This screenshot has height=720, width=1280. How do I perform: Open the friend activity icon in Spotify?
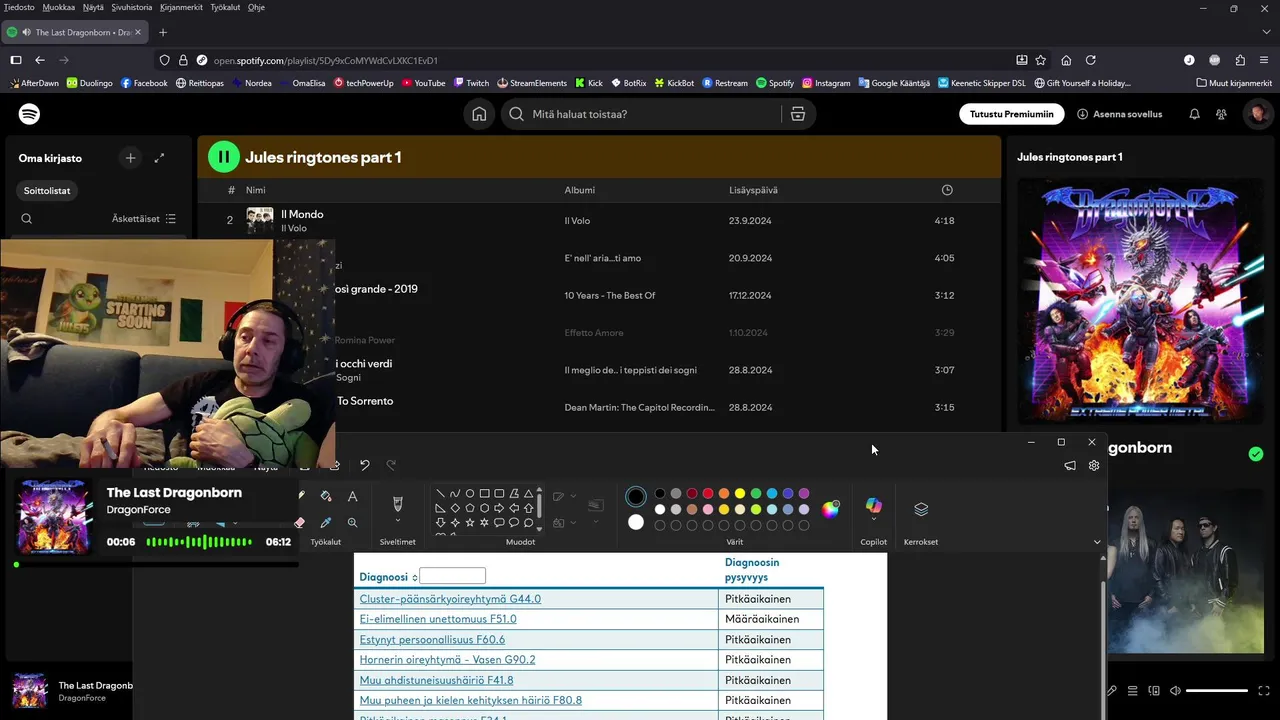click(1221, 114)
